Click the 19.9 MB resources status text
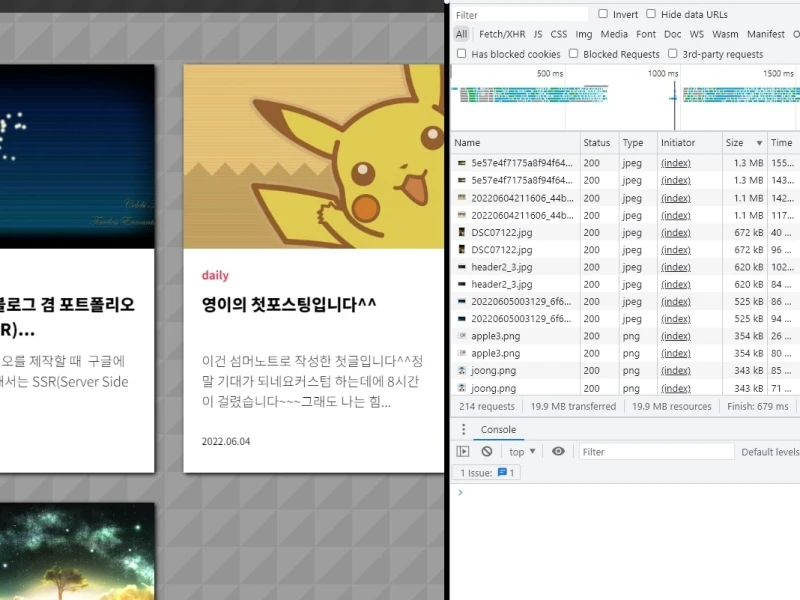Screen dimensions: 800x600 tap(671, 407)
